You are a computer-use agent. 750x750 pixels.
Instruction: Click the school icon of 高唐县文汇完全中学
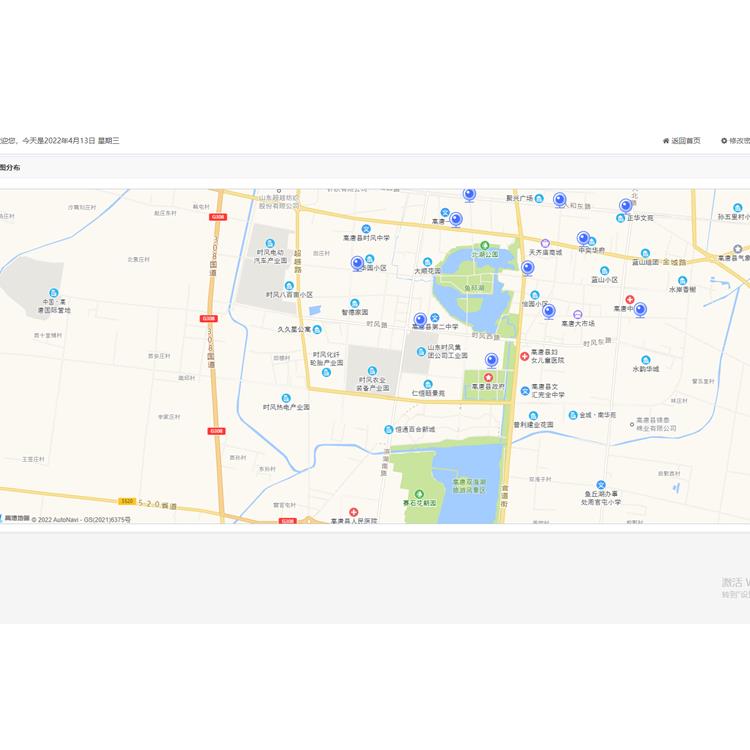click(x=525, y=391)
